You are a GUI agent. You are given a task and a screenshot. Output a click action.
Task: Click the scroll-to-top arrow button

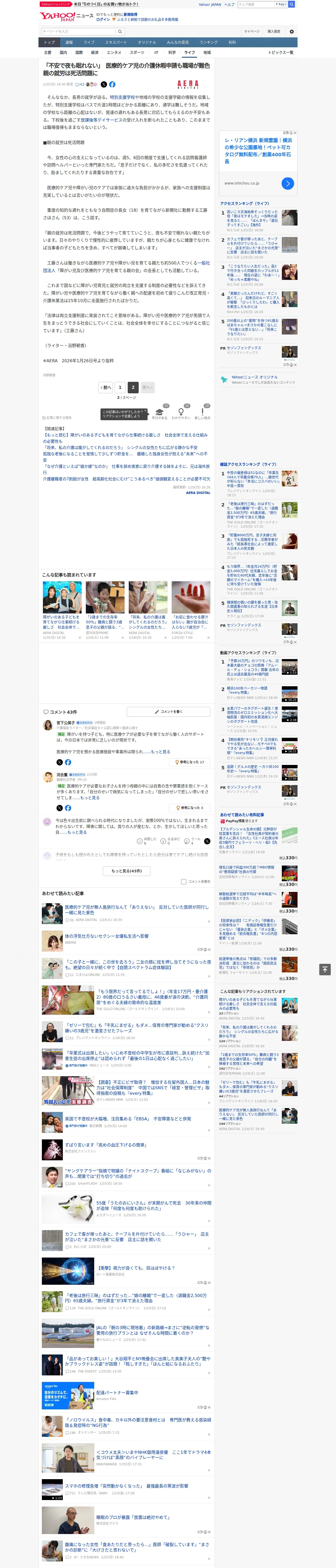[325, 969]
